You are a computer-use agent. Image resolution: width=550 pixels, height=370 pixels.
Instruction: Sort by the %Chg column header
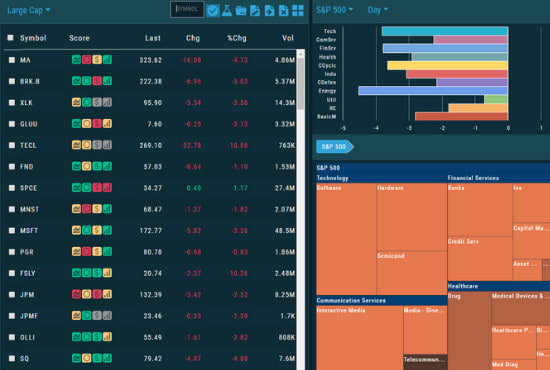237,38
